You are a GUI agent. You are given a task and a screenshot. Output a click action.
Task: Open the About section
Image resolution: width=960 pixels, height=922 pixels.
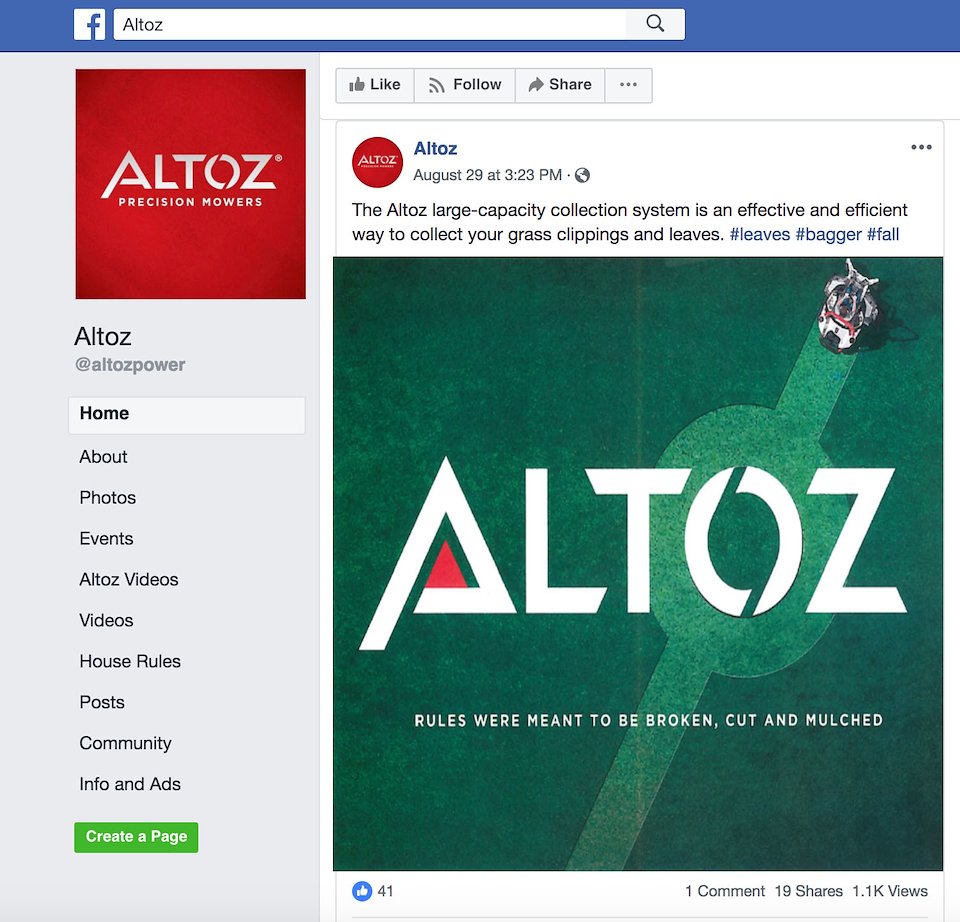(x=103, y=457)
